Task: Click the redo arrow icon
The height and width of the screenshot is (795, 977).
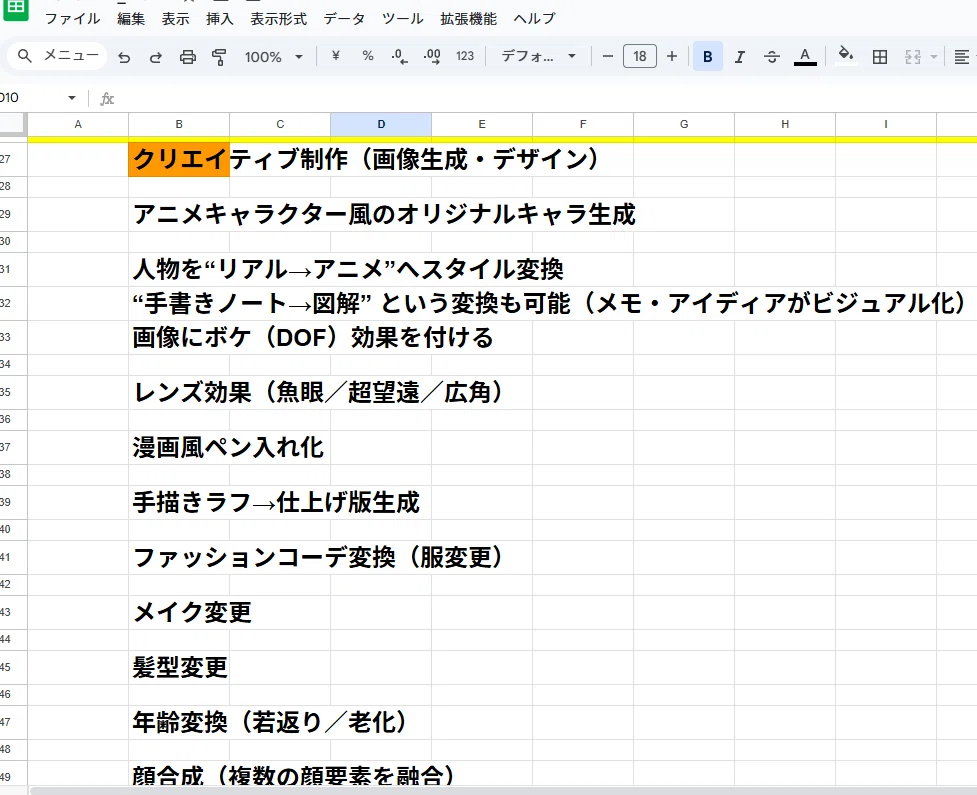Action: (x=156, y=57)
